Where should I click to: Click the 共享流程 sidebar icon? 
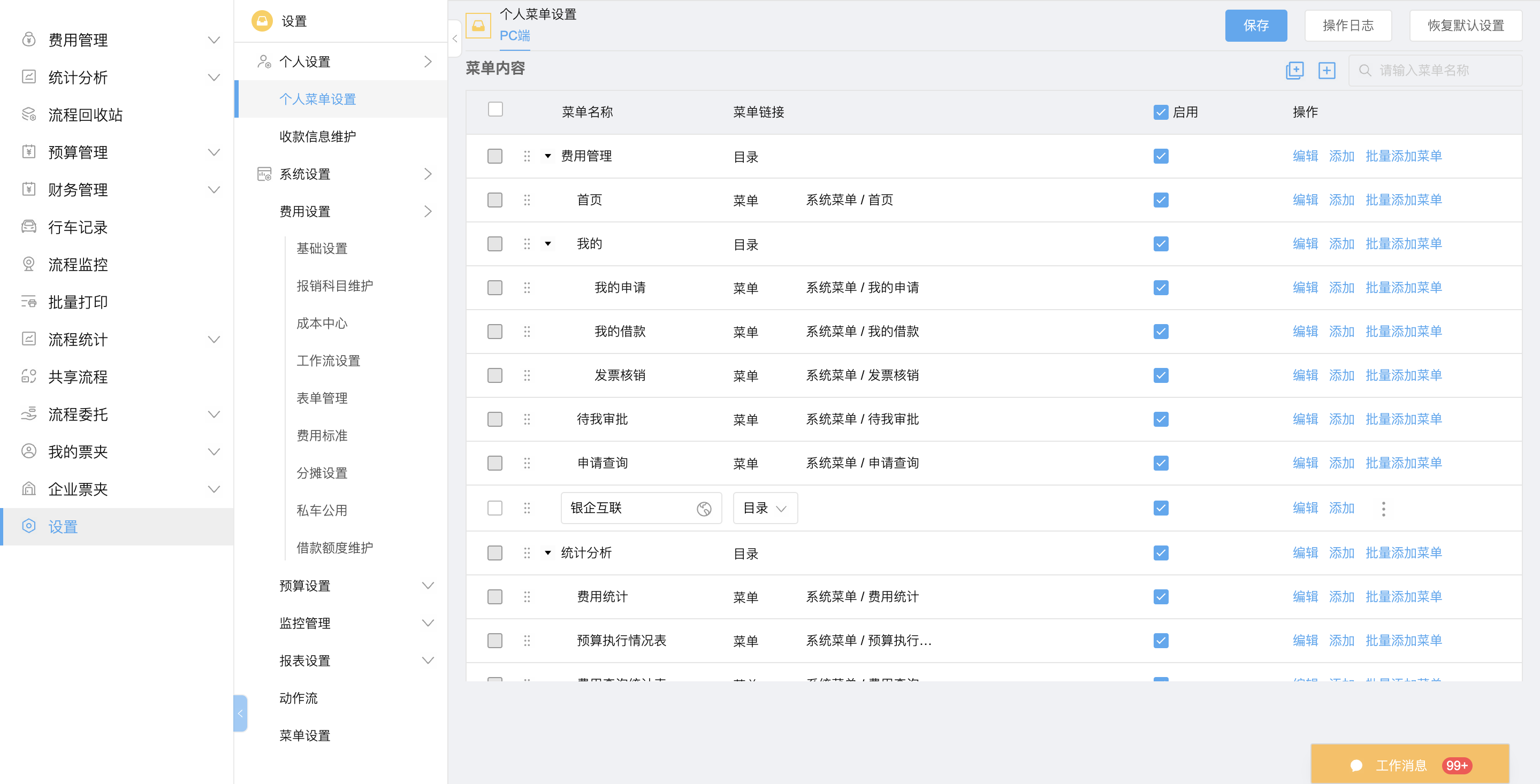[29, 376]
